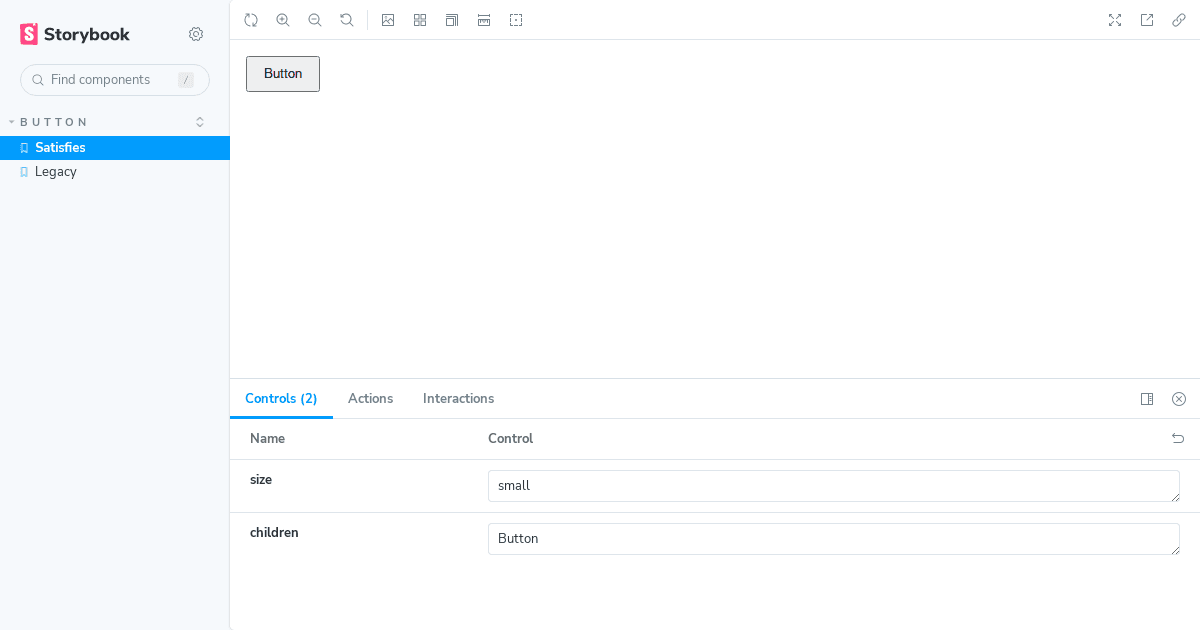Zoom out of the story canvas

315,19
